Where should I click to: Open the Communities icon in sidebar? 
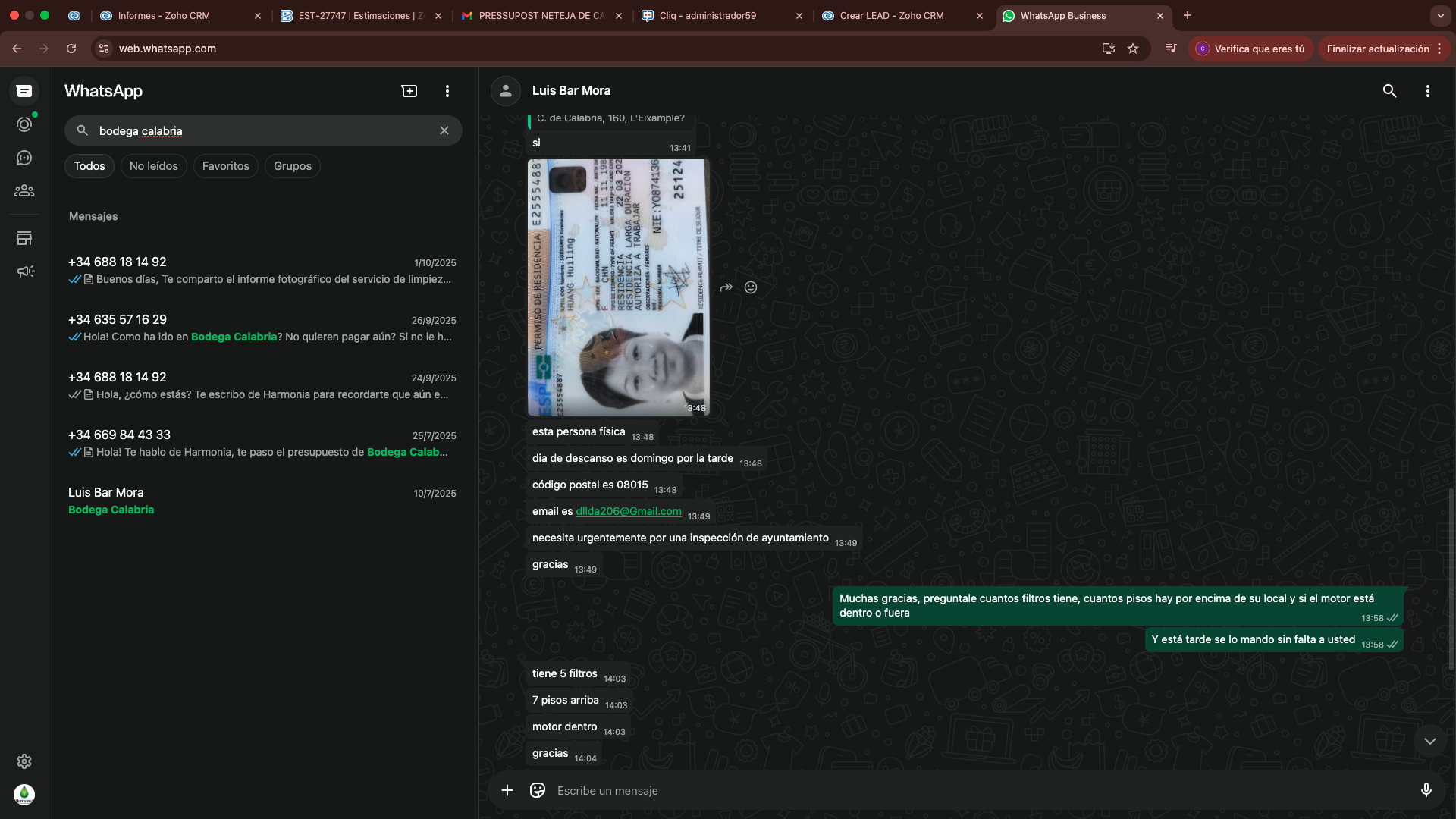point(24,191)
